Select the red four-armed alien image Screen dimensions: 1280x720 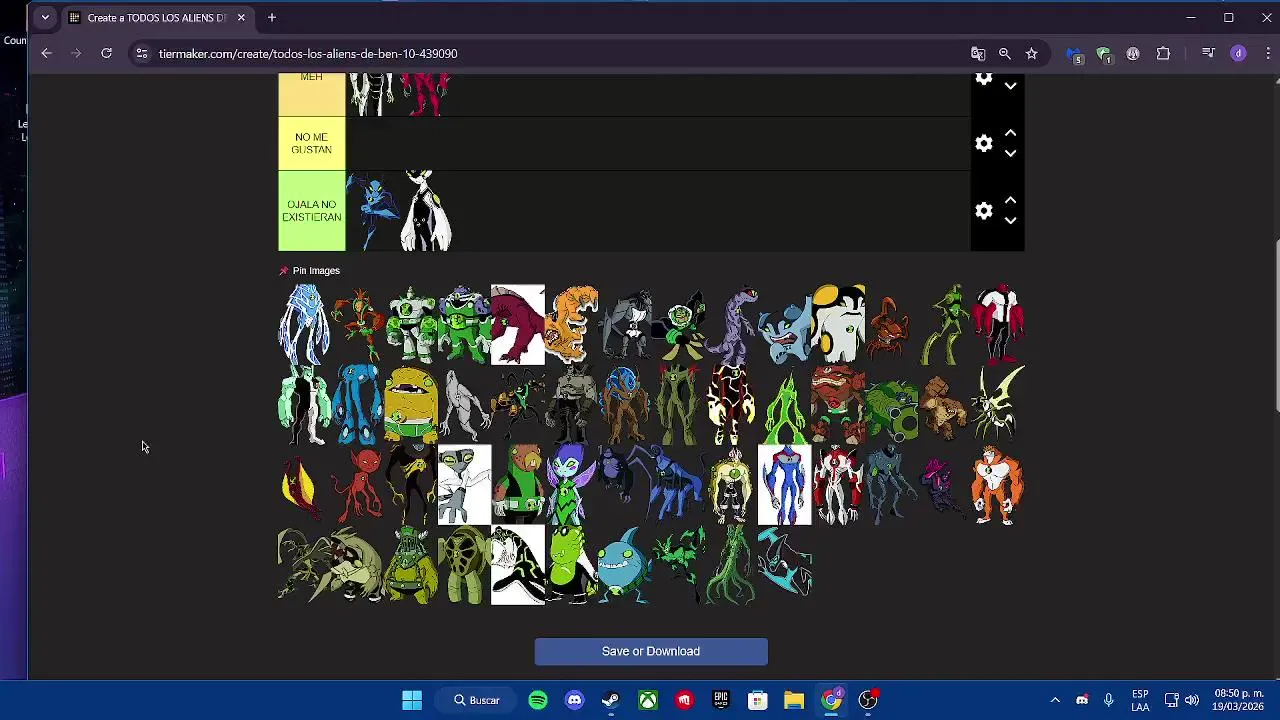point(998,324)
